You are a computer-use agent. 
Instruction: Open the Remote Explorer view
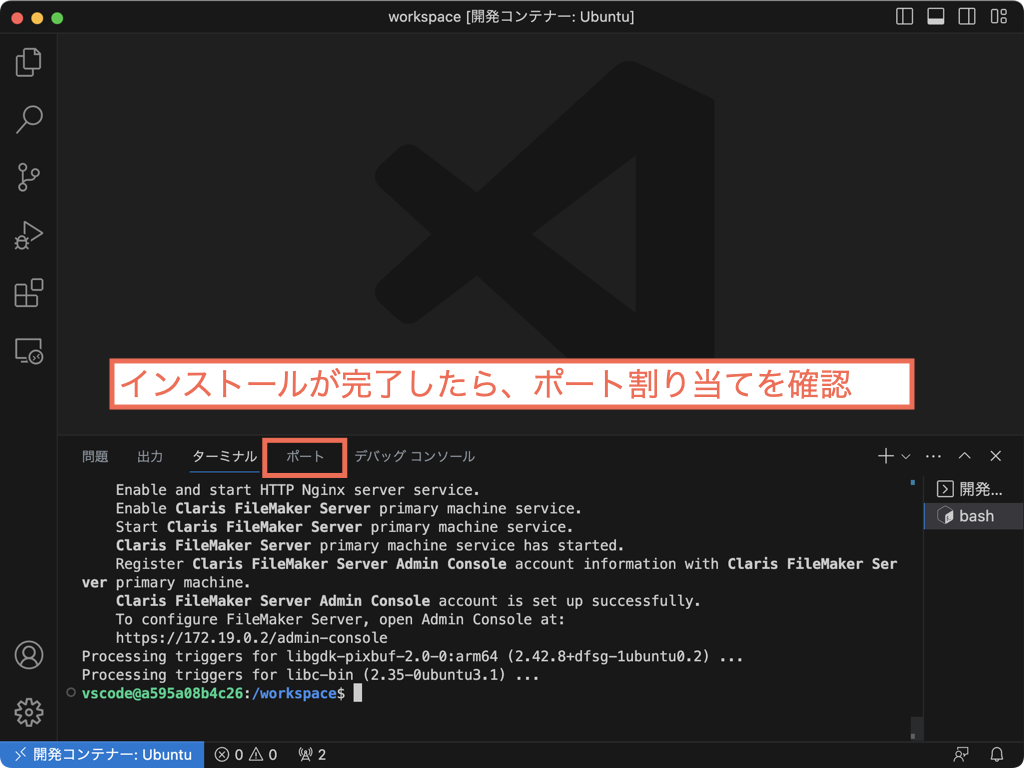click(x=29, y=351)
